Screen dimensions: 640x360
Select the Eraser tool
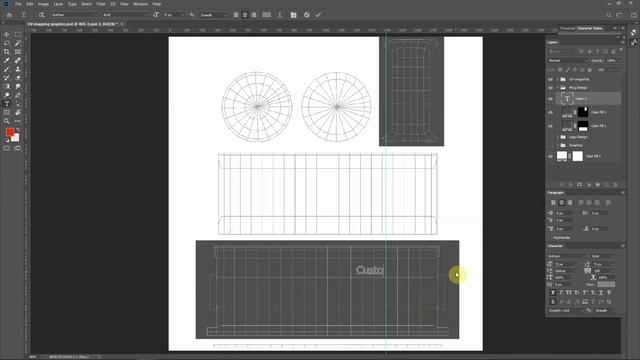18,78
